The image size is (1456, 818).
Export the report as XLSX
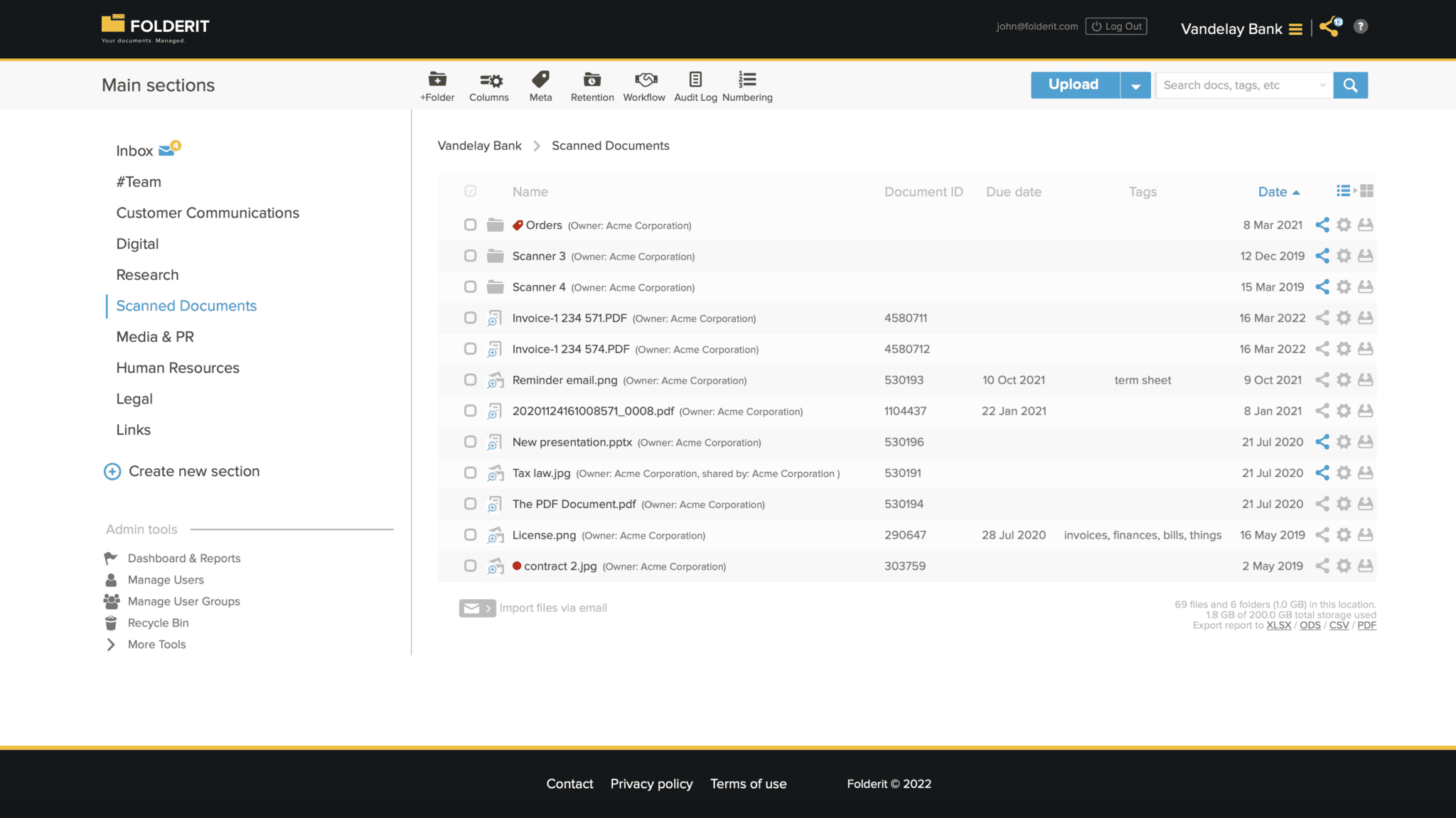pyautogui.click(x=1278, y=625)
